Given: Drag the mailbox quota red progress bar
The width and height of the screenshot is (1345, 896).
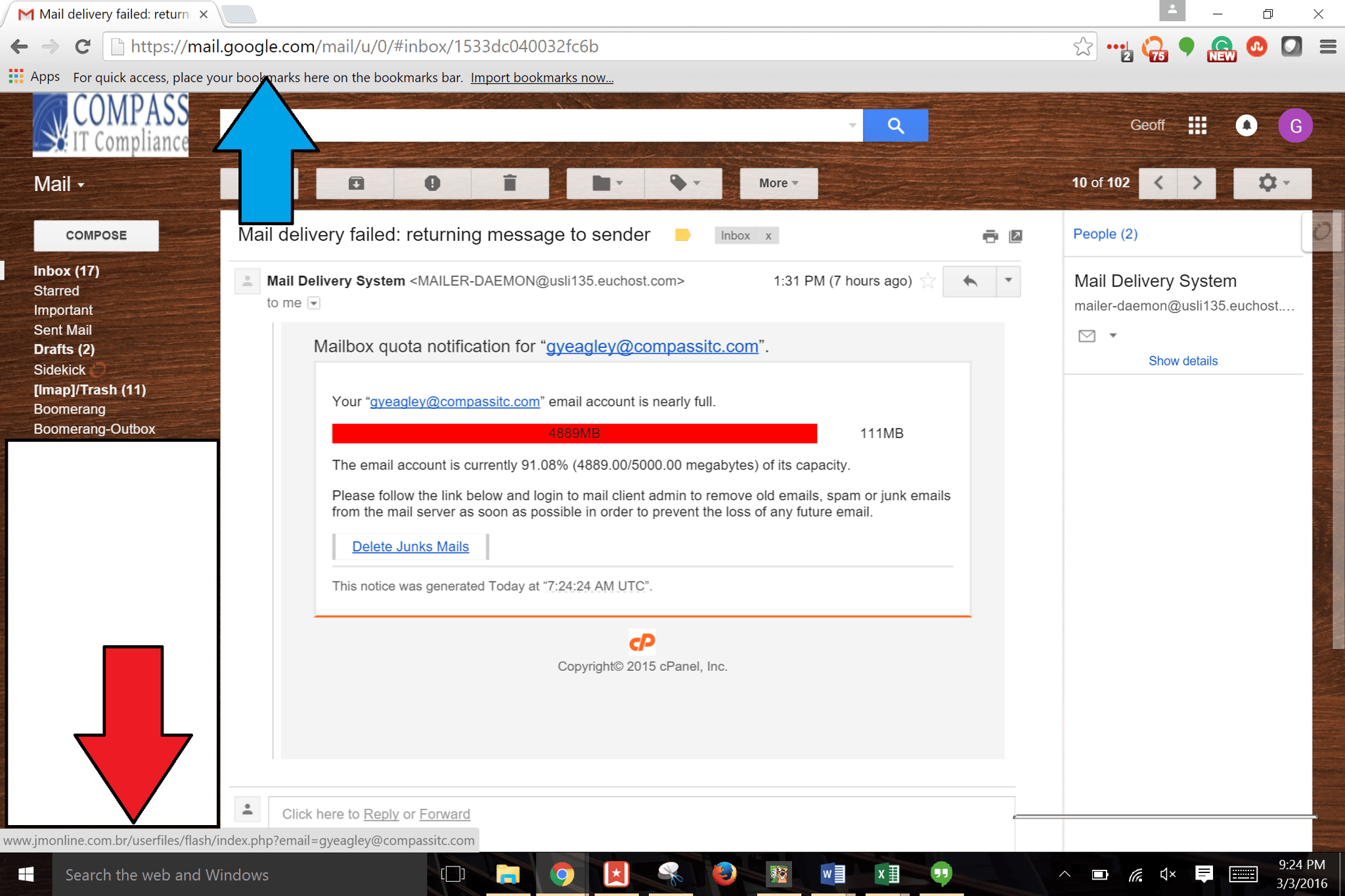Looking at the screenshot, I should [576, 433].
